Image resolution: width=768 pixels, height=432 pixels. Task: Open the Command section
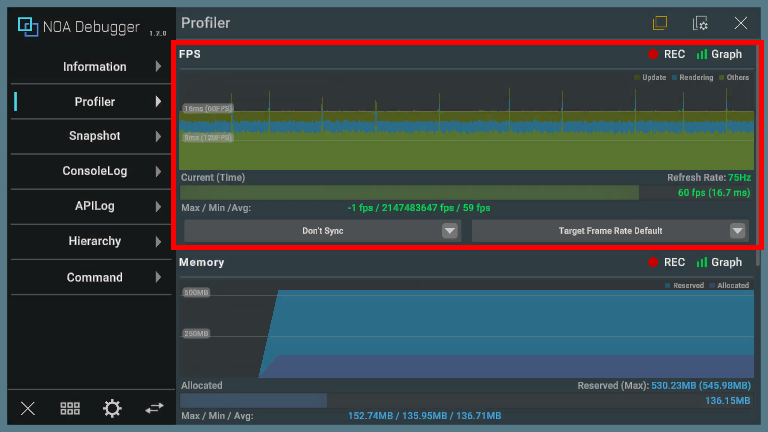[x=94, y=277]
